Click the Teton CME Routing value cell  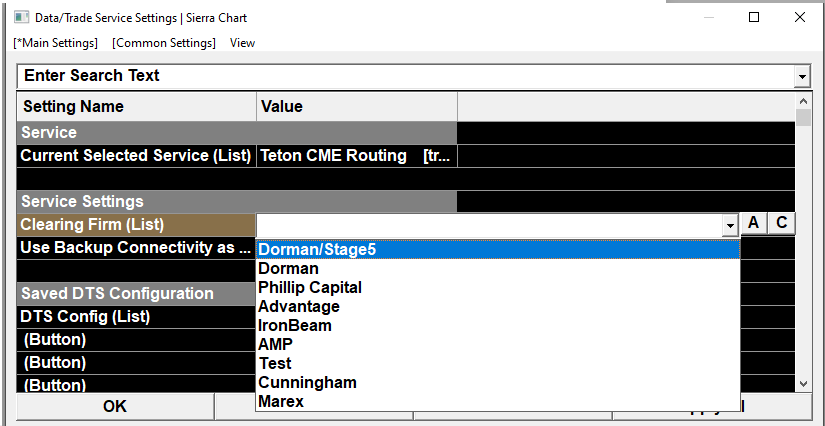[x=357, y=156]
